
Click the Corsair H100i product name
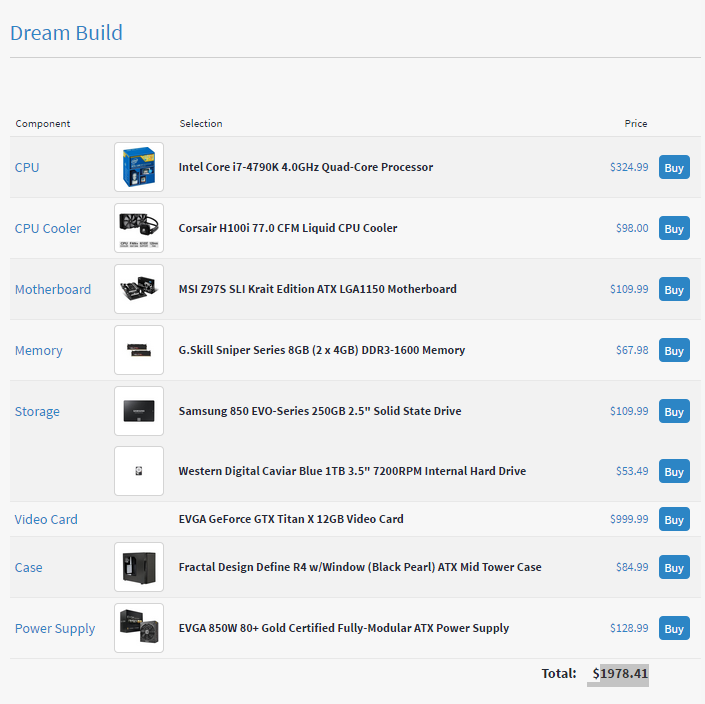(x=288, y=228)
